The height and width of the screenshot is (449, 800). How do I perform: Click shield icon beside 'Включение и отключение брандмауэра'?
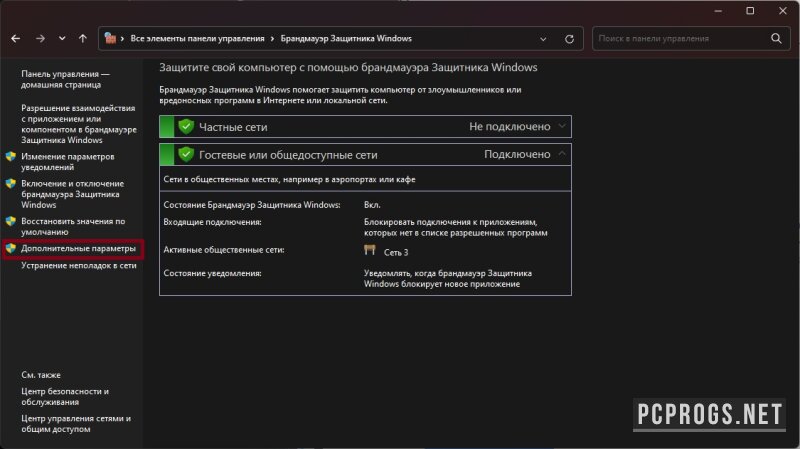11,184
